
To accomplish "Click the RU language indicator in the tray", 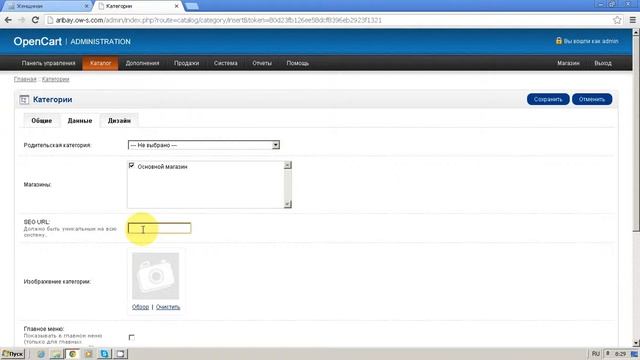I will pos(596,354).
